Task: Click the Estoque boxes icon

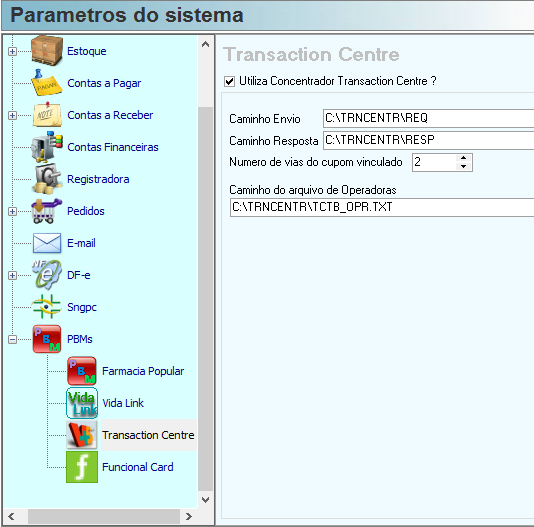Action: [47, 50]
